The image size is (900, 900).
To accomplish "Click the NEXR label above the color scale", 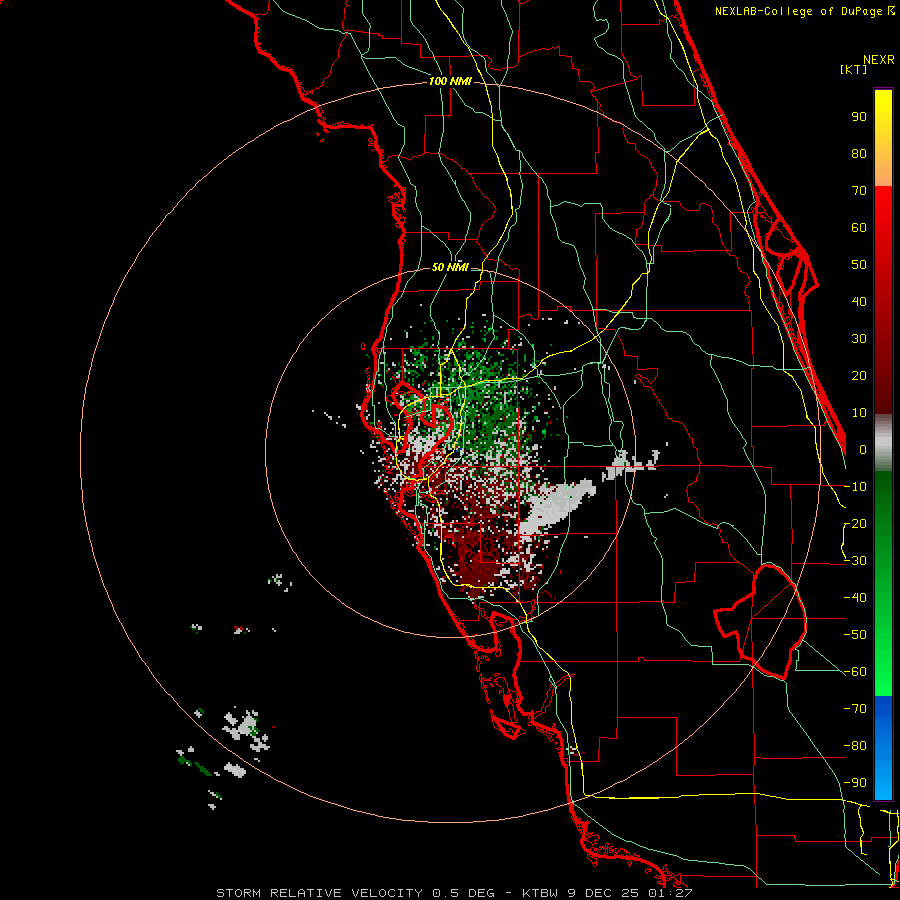I will [879, 60].
